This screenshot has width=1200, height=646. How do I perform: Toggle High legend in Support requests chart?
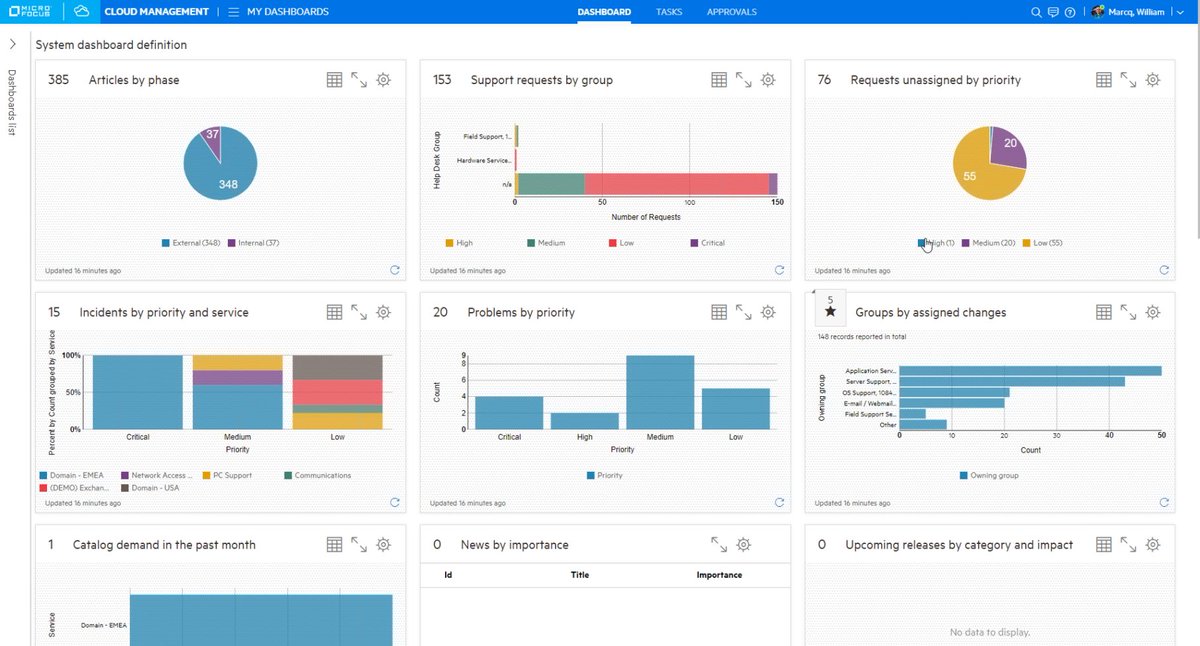(459, 243)
